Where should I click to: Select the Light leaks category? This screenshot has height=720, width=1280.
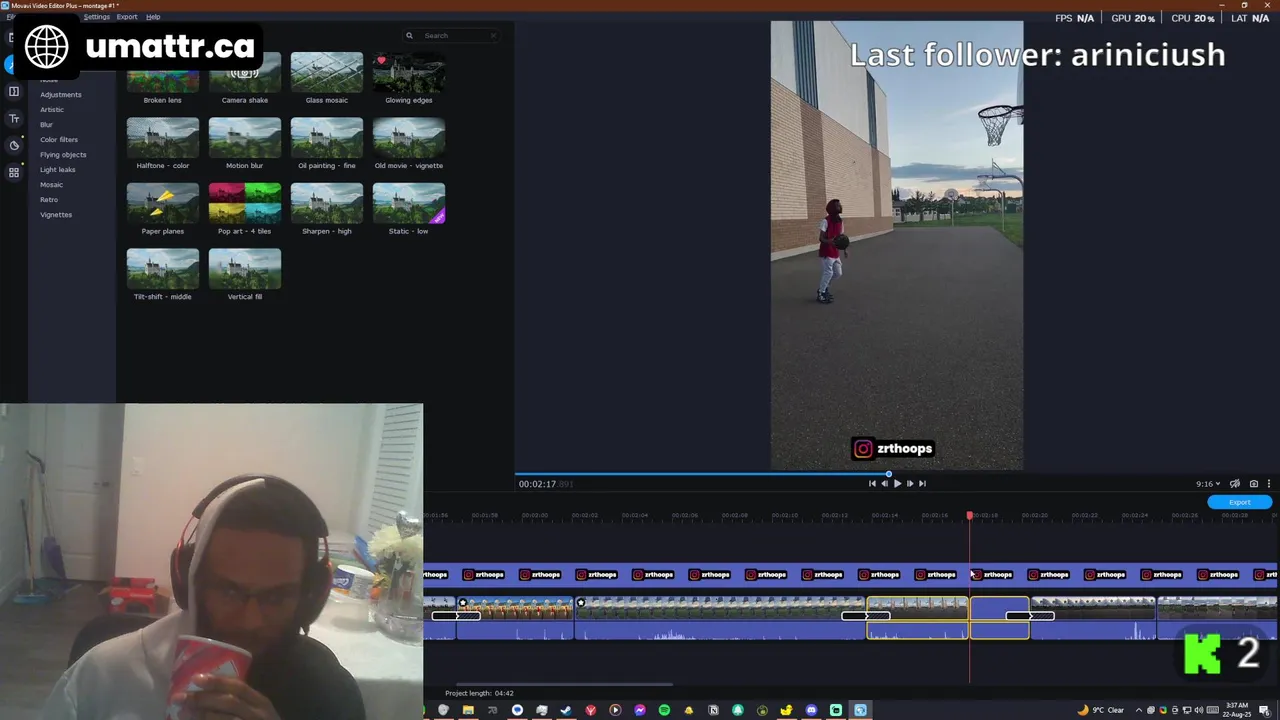tap(57, 170)
